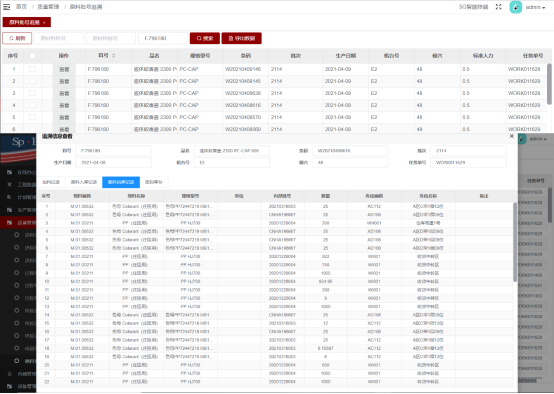Click quantity 12 in dialog row 15
This screenshot has width=554, height=394.
325,323
